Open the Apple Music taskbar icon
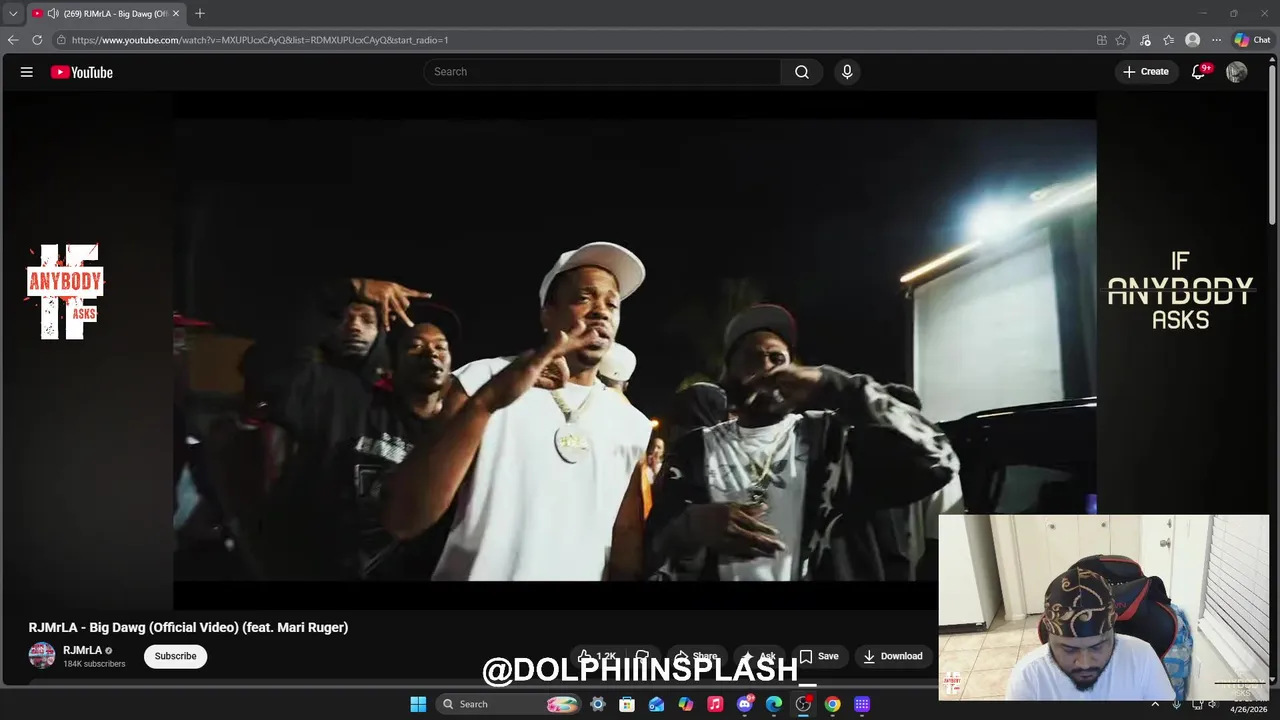The image size is (1280, 720). tap(715, 704)
